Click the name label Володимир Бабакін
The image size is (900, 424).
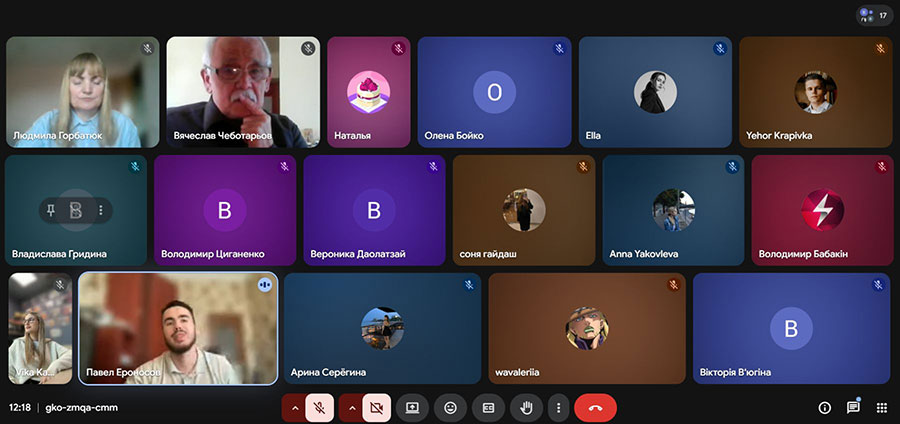tap(803, 254)
